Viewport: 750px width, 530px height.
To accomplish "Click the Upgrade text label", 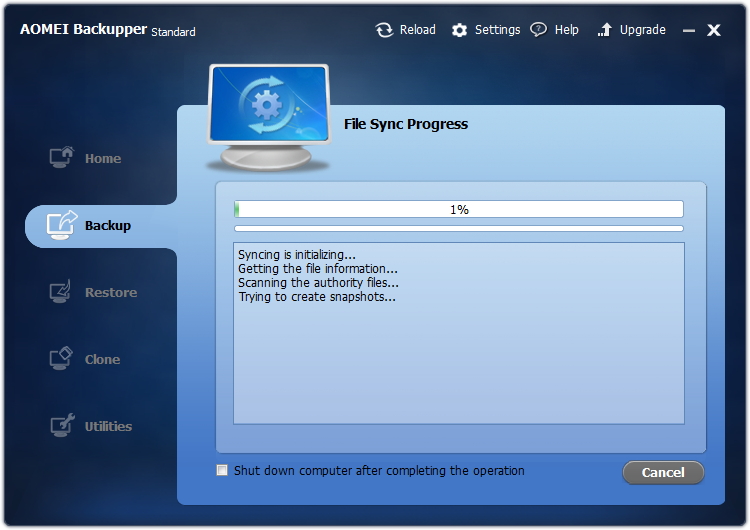I will click(x=642, y=30).
